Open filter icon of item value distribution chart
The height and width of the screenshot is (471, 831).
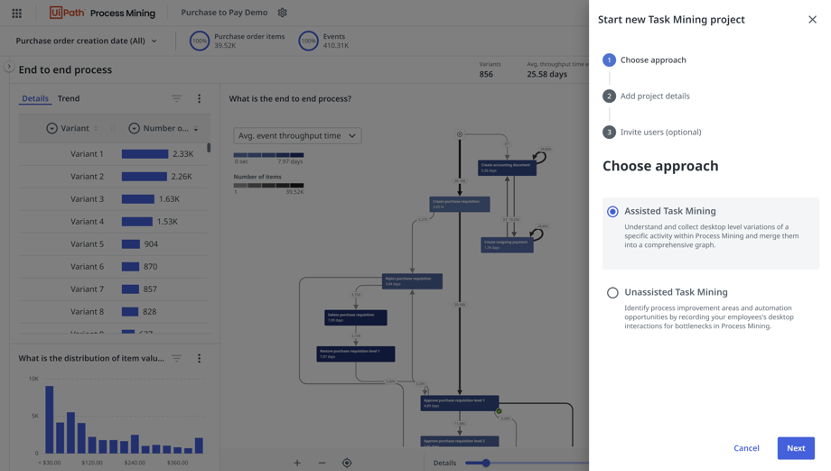176,359
